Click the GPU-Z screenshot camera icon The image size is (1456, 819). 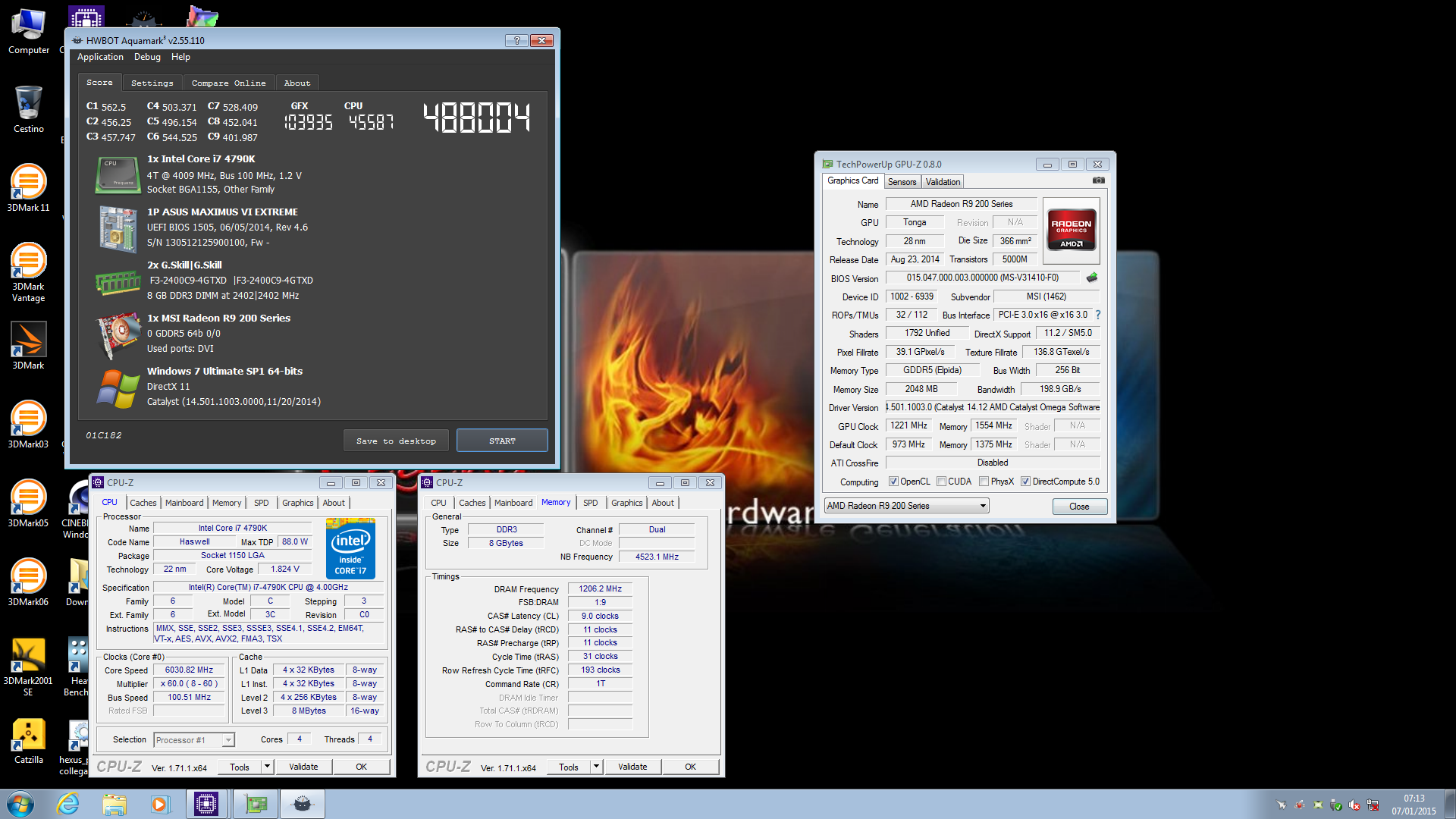click(x=1098, y=180)
